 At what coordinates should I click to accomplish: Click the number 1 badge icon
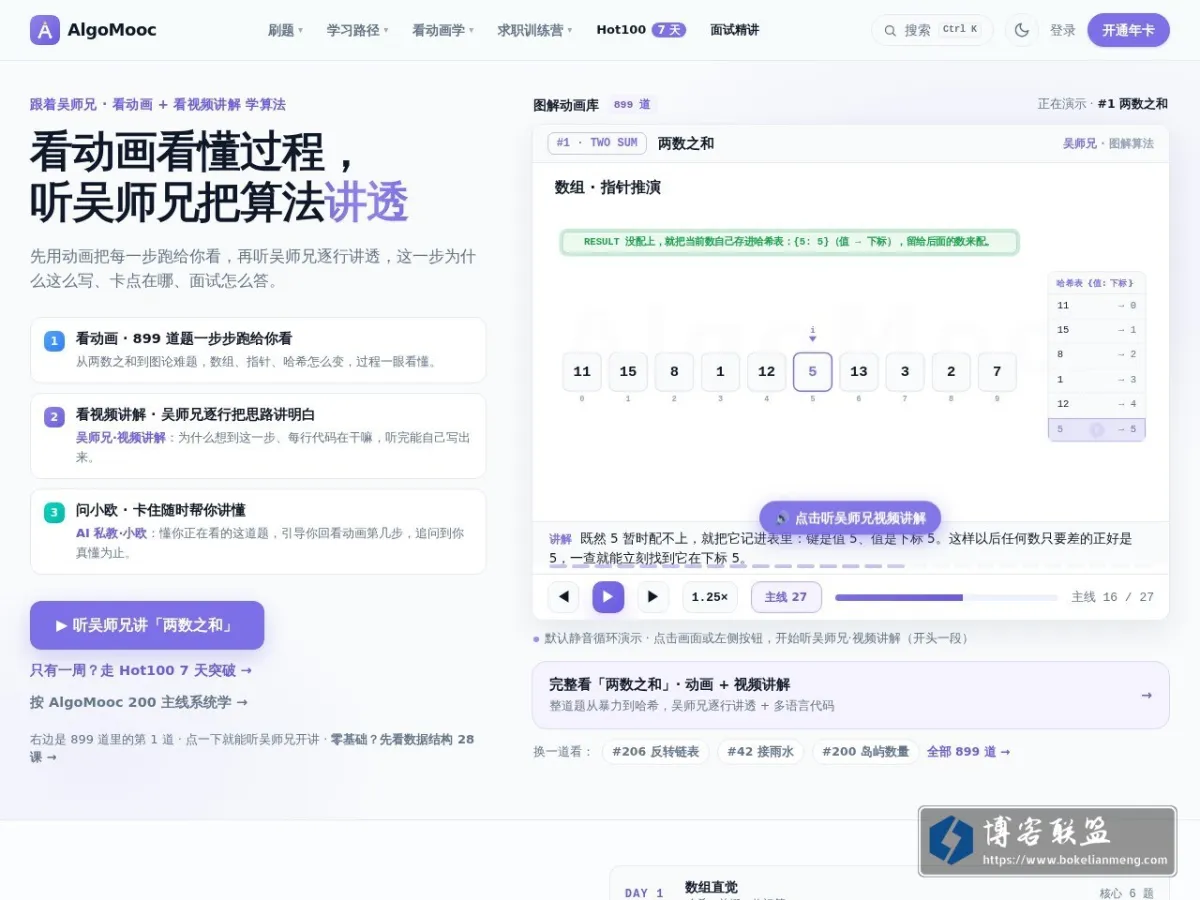coord(54,341)
